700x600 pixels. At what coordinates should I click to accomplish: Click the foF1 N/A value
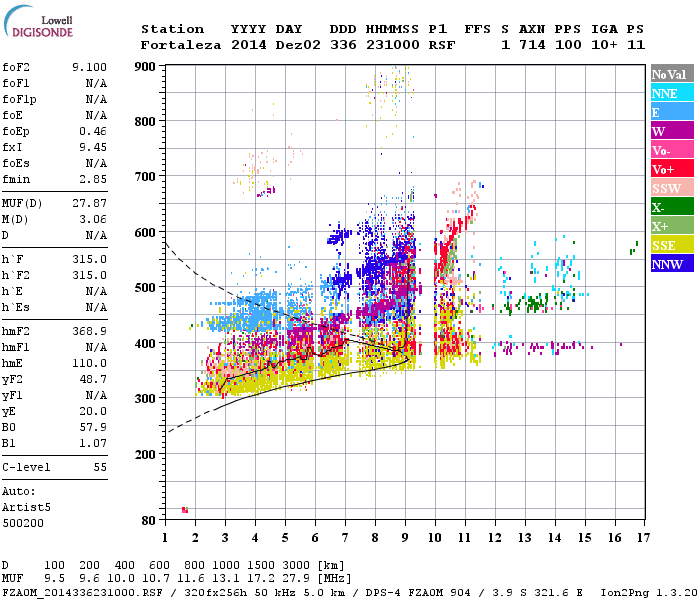96,83
